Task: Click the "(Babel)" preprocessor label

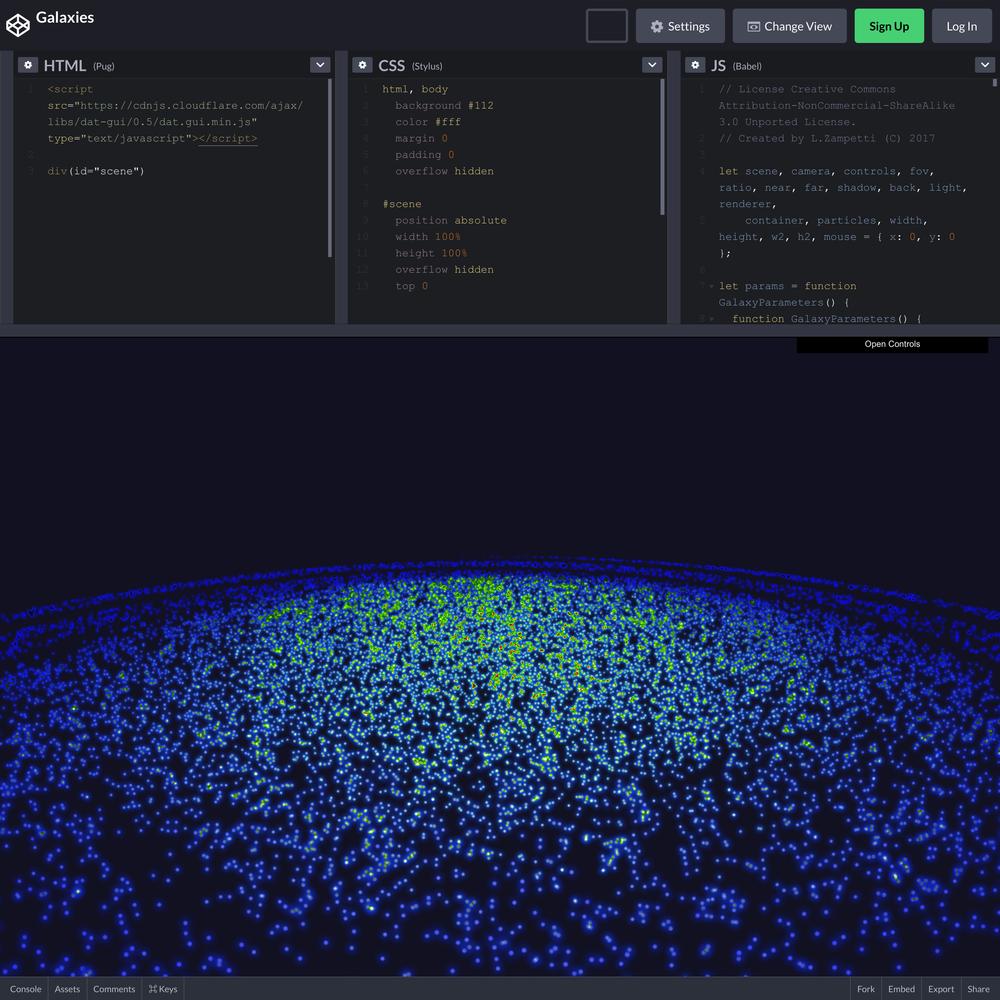Action: point(747,66)
